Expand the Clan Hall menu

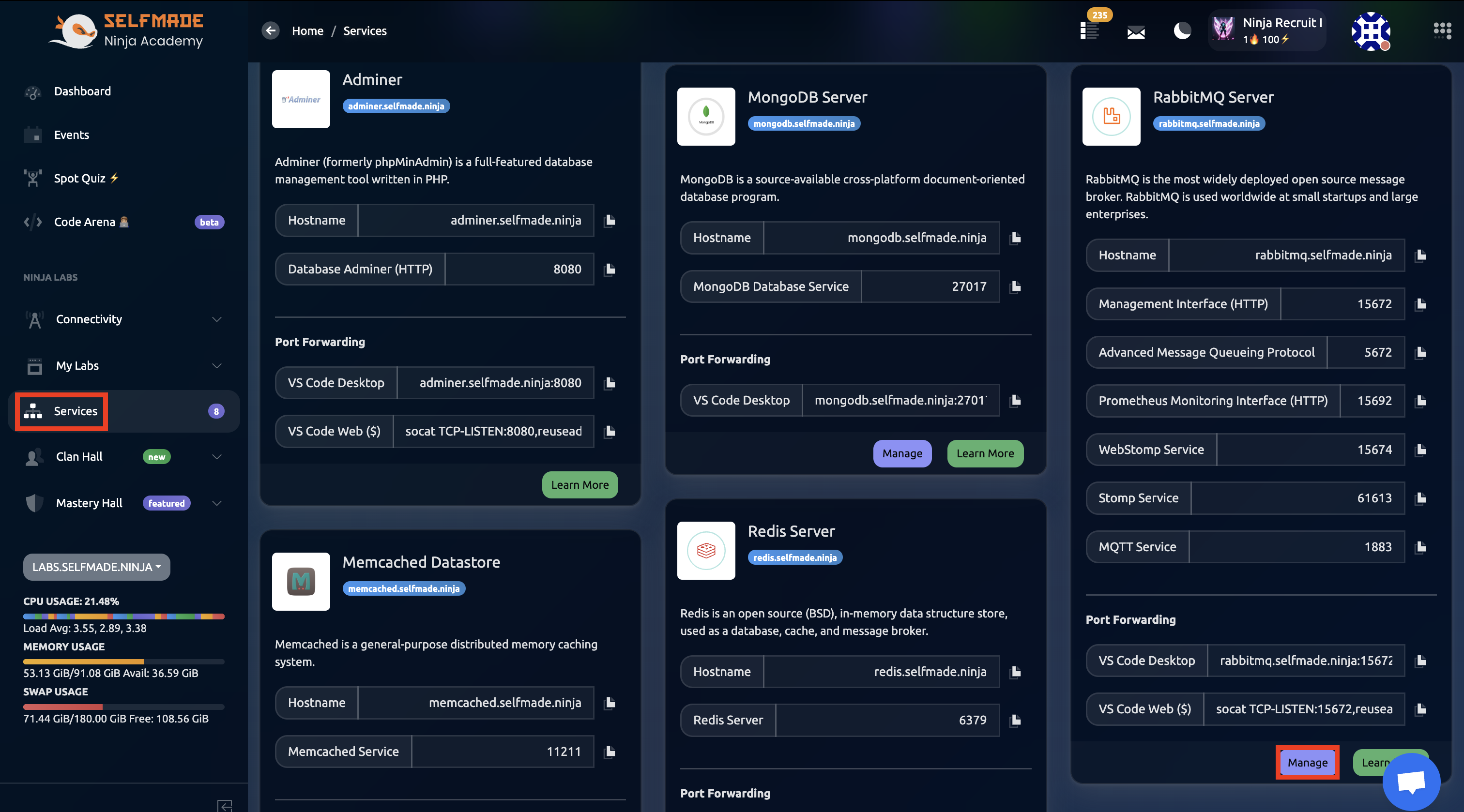[x=124, y=457]
